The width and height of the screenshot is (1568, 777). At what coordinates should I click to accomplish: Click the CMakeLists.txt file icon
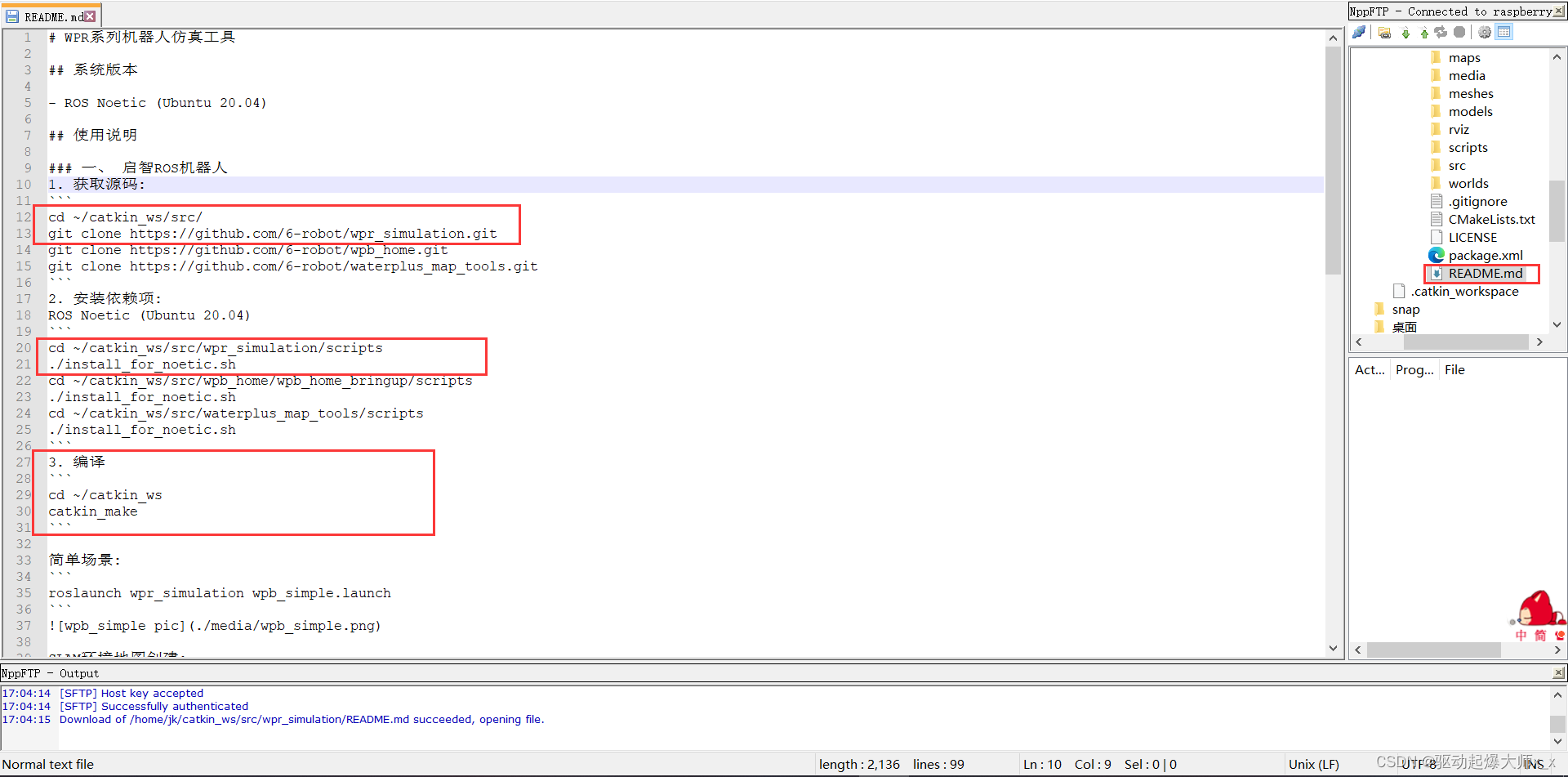coord(1437,219)
